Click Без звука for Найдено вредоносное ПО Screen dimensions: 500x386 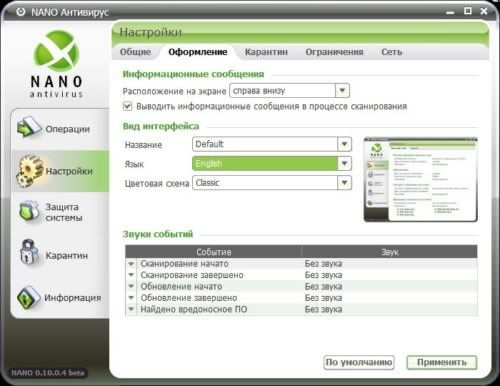[x=323, y=309]
